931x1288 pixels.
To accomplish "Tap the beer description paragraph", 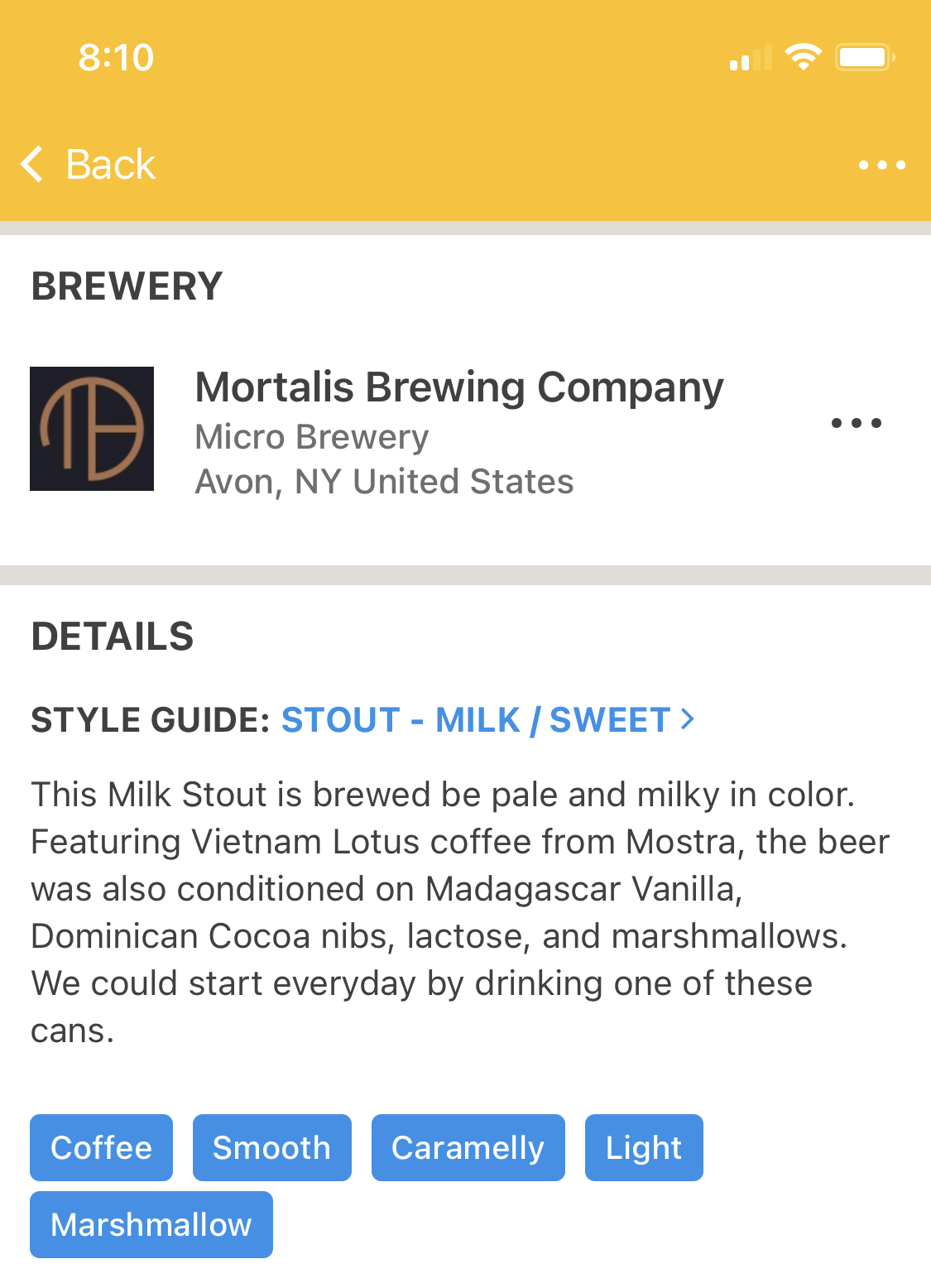I will click(460, 912).
